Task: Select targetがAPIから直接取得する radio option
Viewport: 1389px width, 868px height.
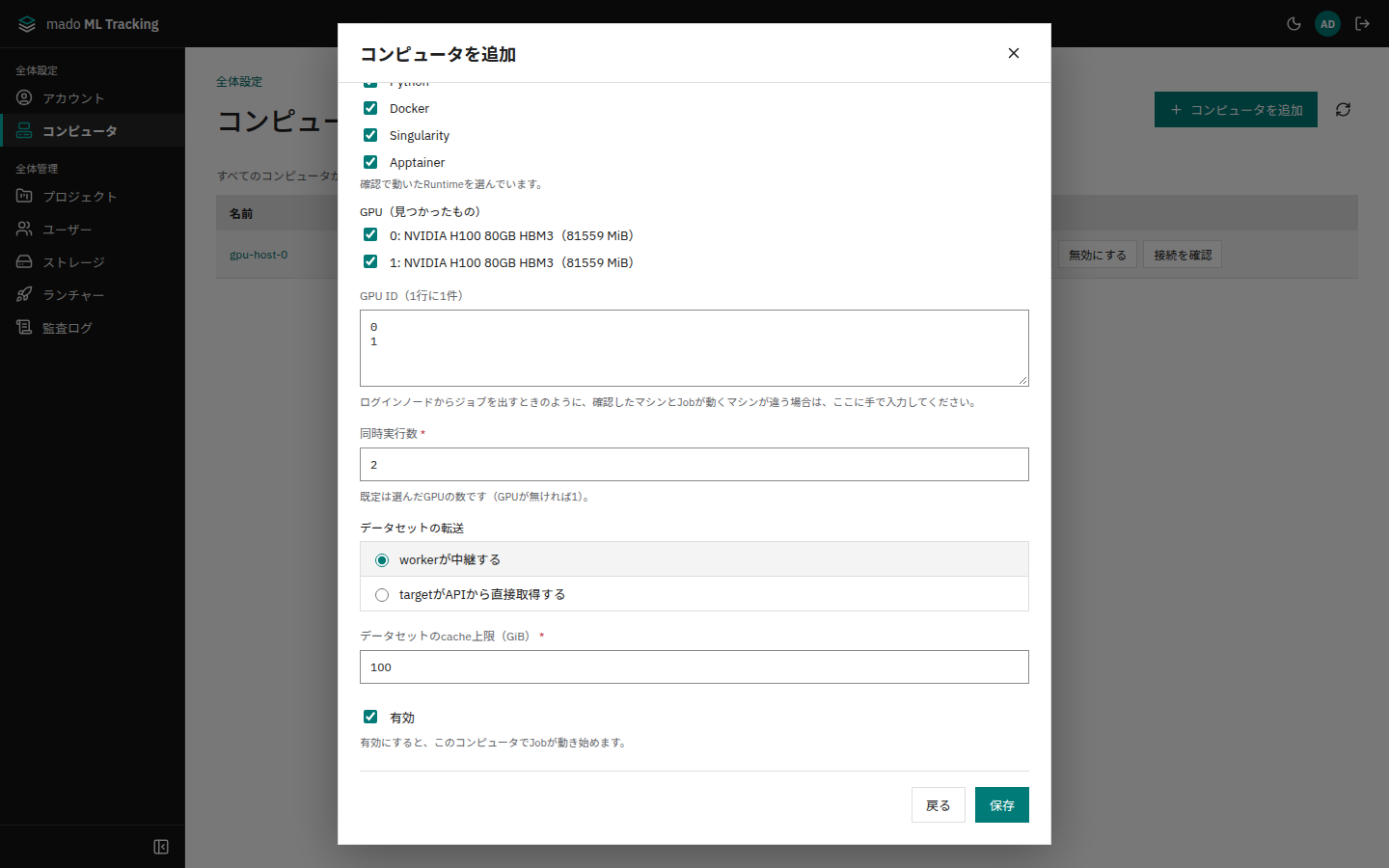Action: point(382,595)
